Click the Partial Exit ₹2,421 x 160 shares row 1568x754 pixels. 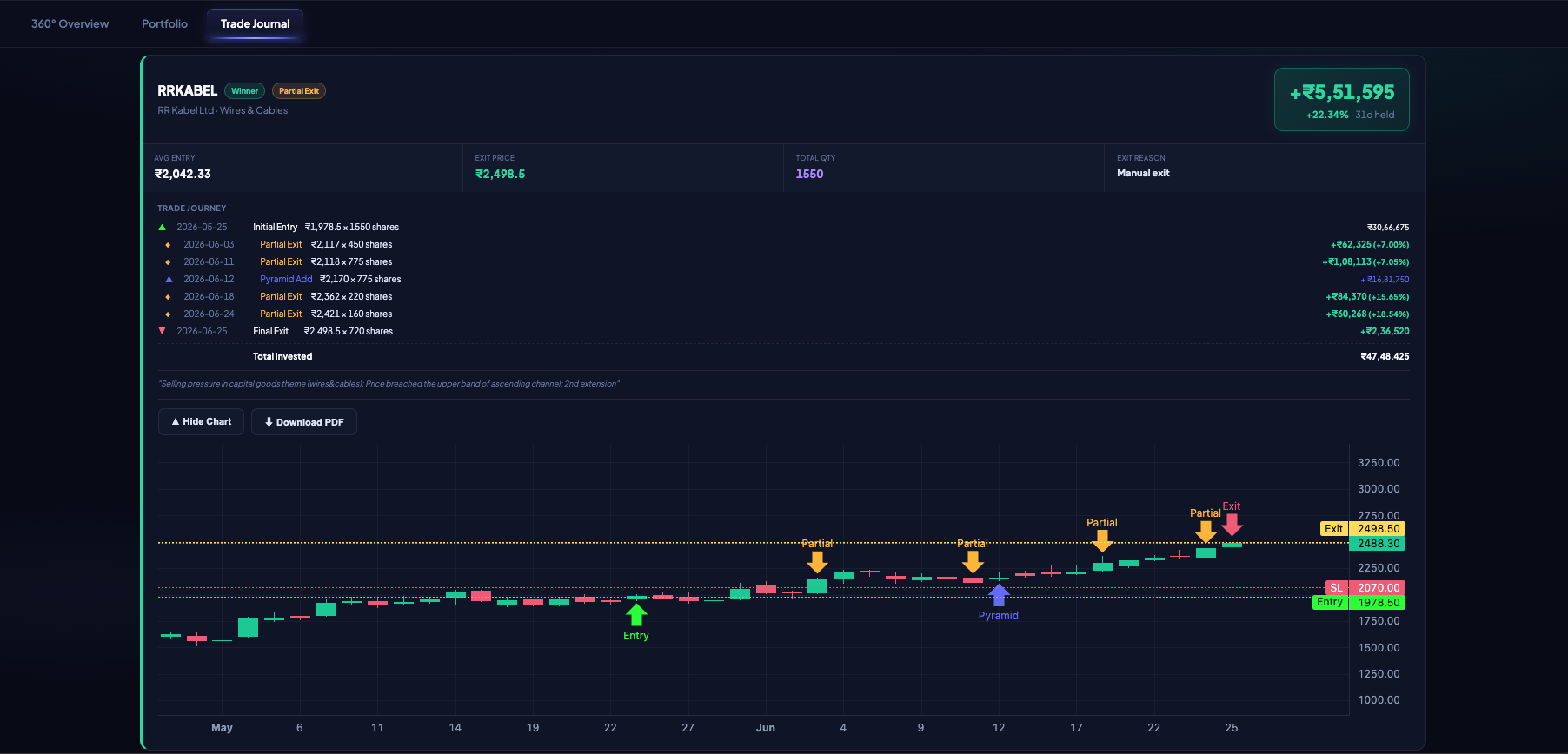pyautogui.click(x=783, y=314)
